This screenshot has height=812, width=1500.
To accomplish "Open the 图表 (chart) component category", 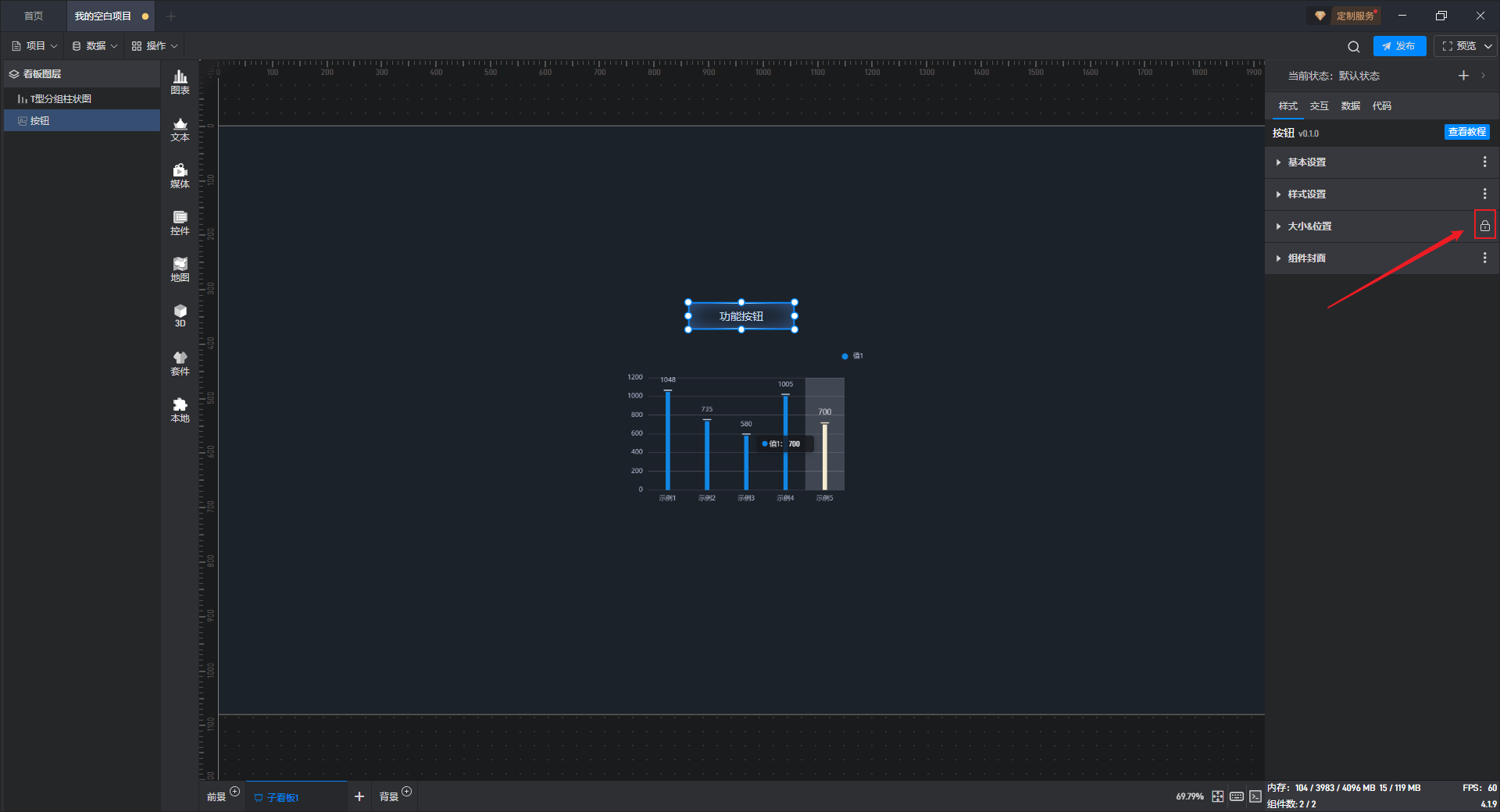I will 180,82.
